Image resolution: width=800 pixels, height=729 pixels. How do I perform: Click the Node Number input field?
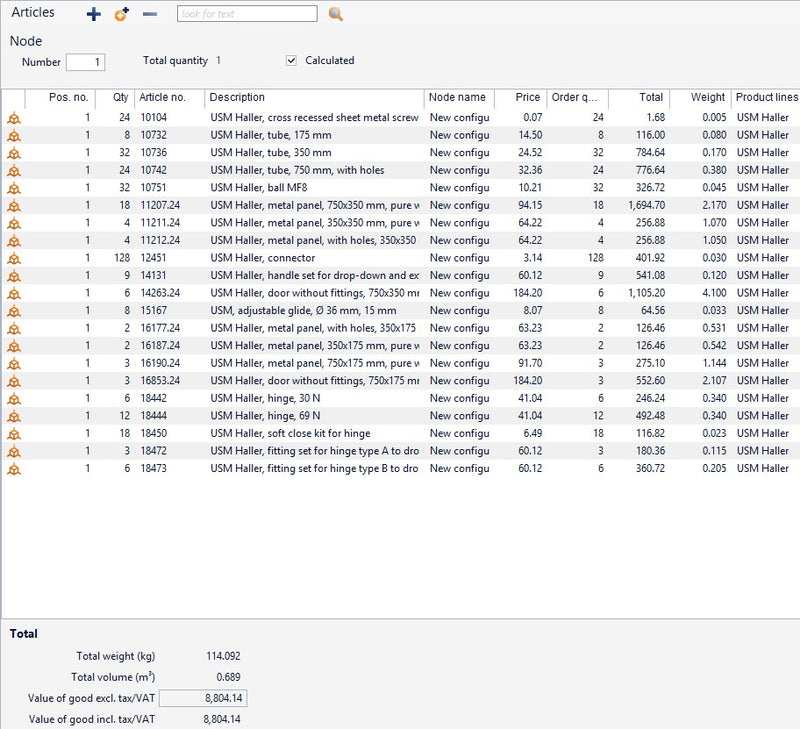[x=86, y=62]
